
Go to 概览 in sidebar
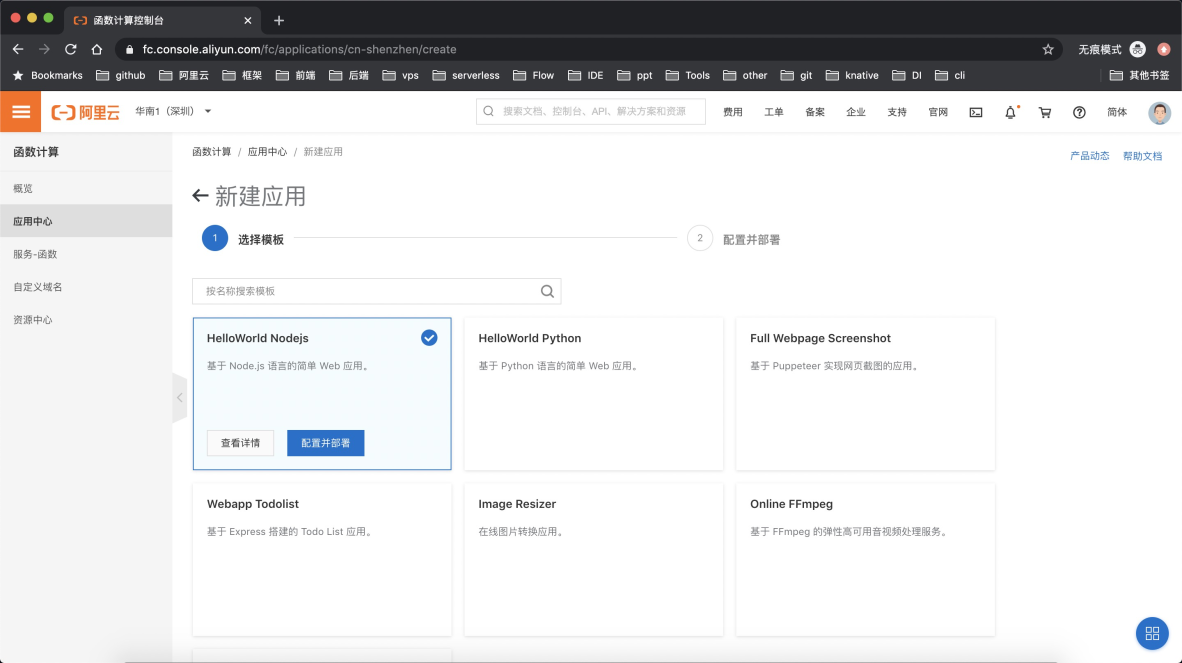(86, 188)
